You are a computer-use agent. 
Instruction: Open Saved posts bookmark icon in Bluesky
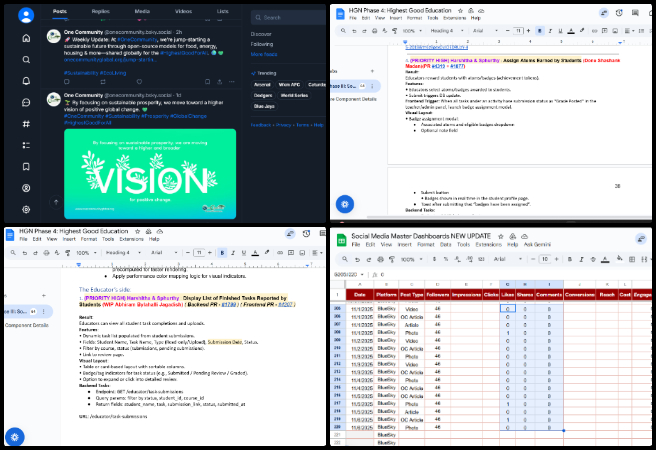26,166
